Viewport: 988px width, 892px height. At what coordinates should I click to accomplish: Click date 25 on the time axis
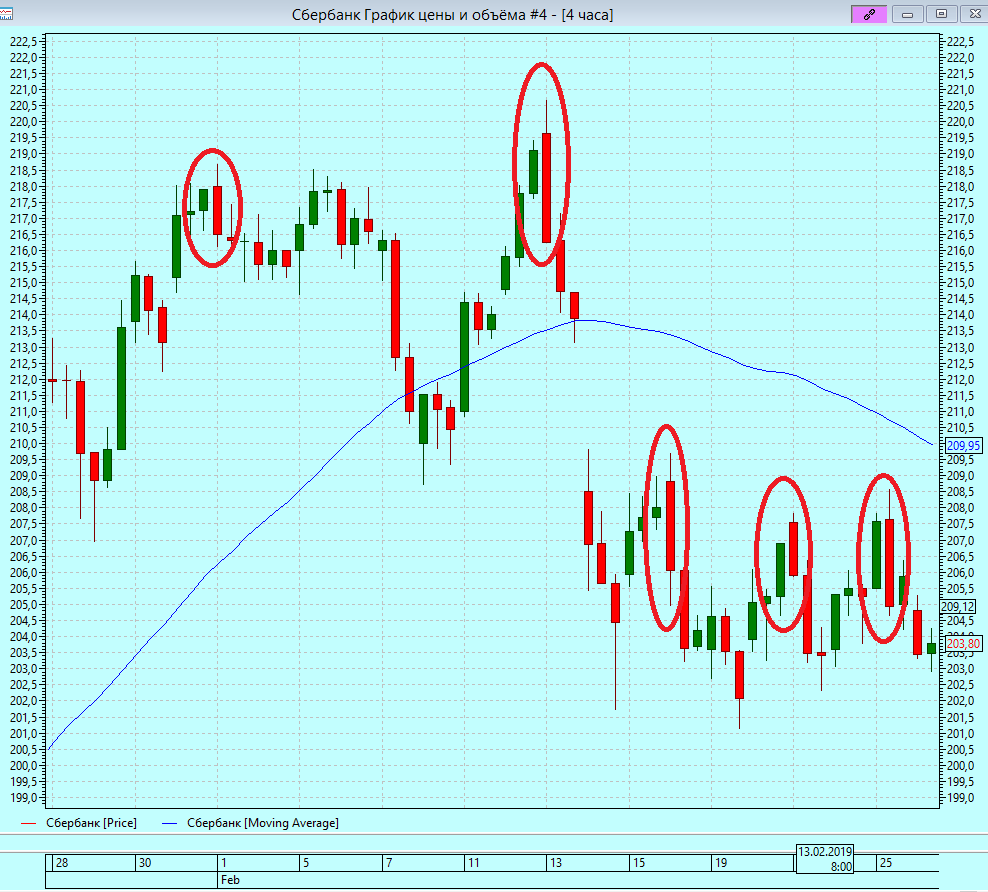[x=886, y=863]
